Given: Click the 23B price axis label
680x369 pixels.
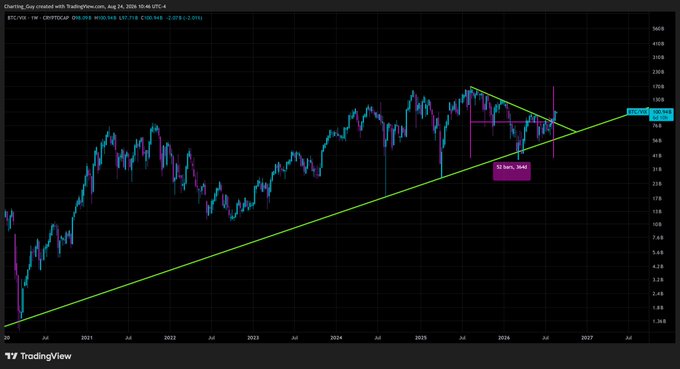Looking at the screenshot, I should click(x=657, y=184).
